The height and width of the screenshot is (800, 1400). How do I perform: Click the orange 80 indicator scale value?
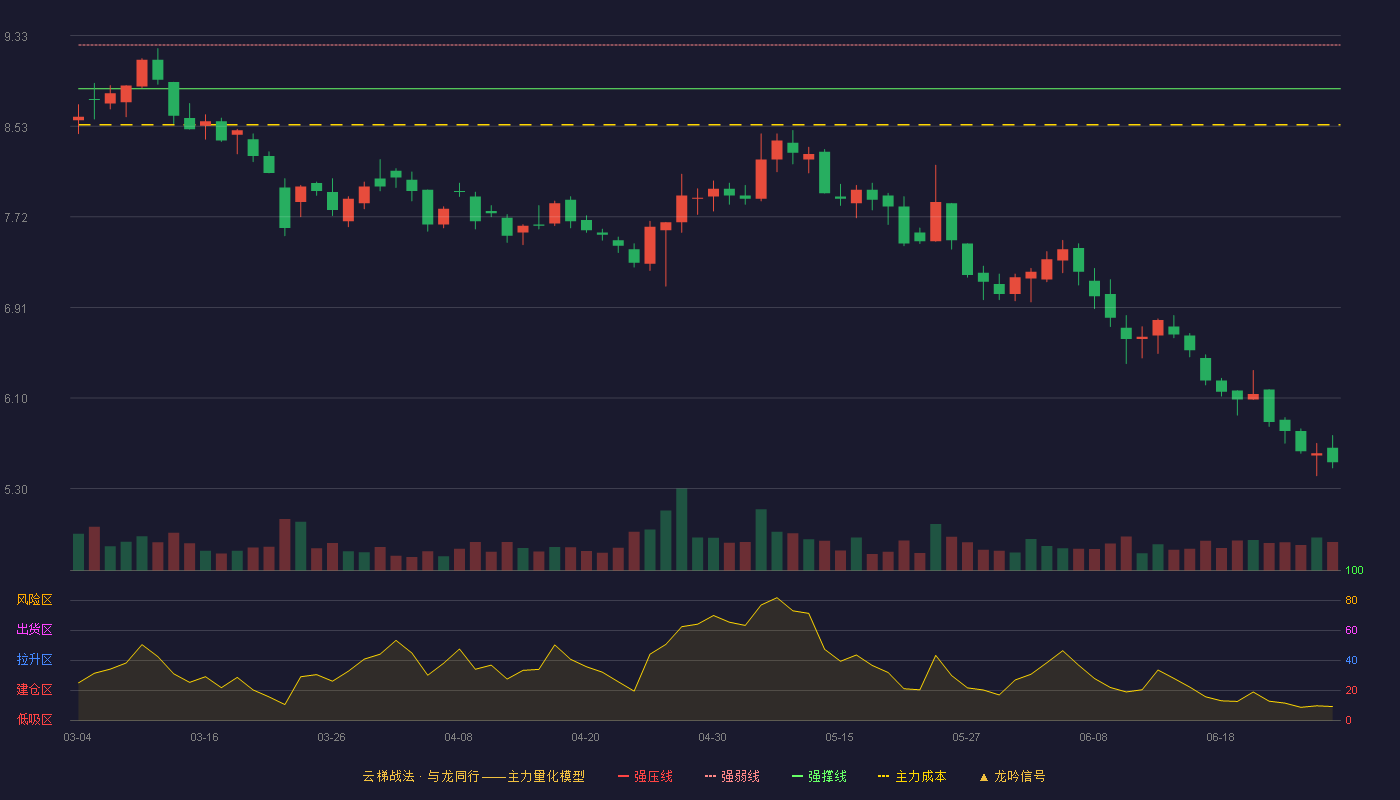pos(1351,601)
